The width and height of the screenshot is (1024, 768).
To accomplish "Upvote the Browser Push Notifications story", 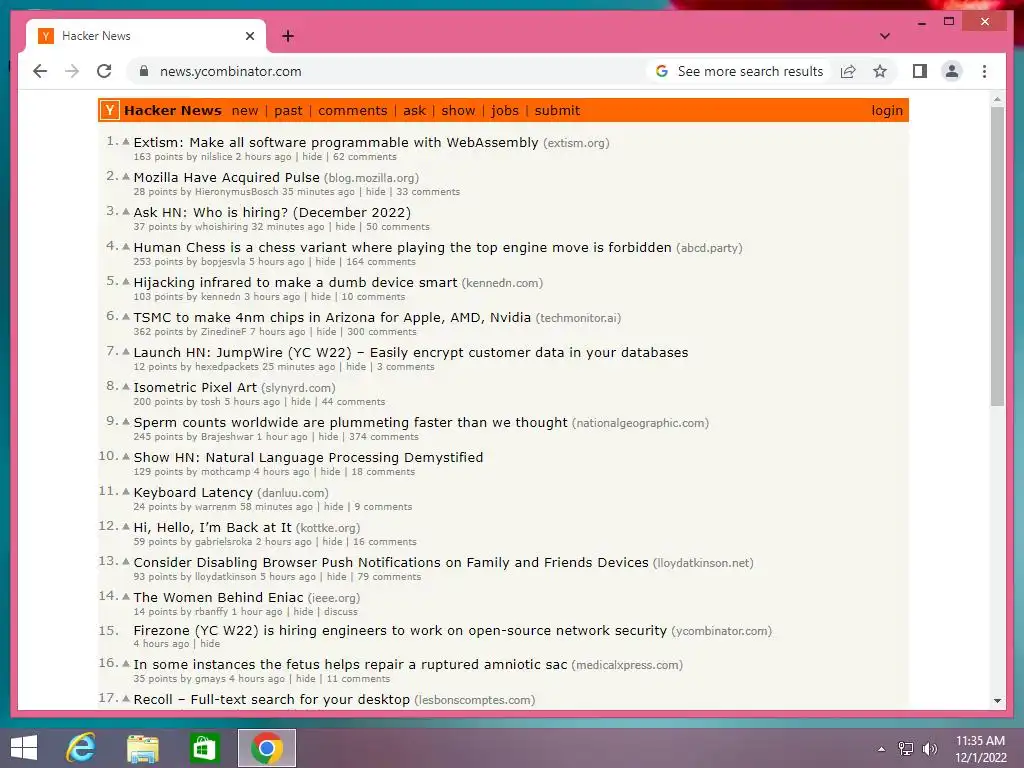I will [x=126, y=562].
